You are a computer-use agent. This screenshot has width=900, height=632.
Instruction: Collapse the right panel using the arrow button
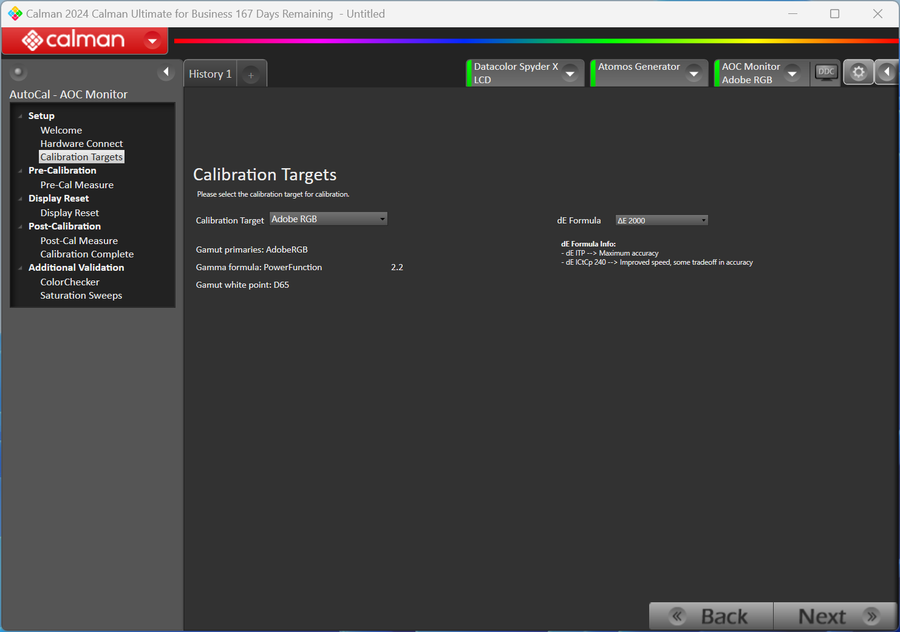pyautogui.click(x=887, y=72)
